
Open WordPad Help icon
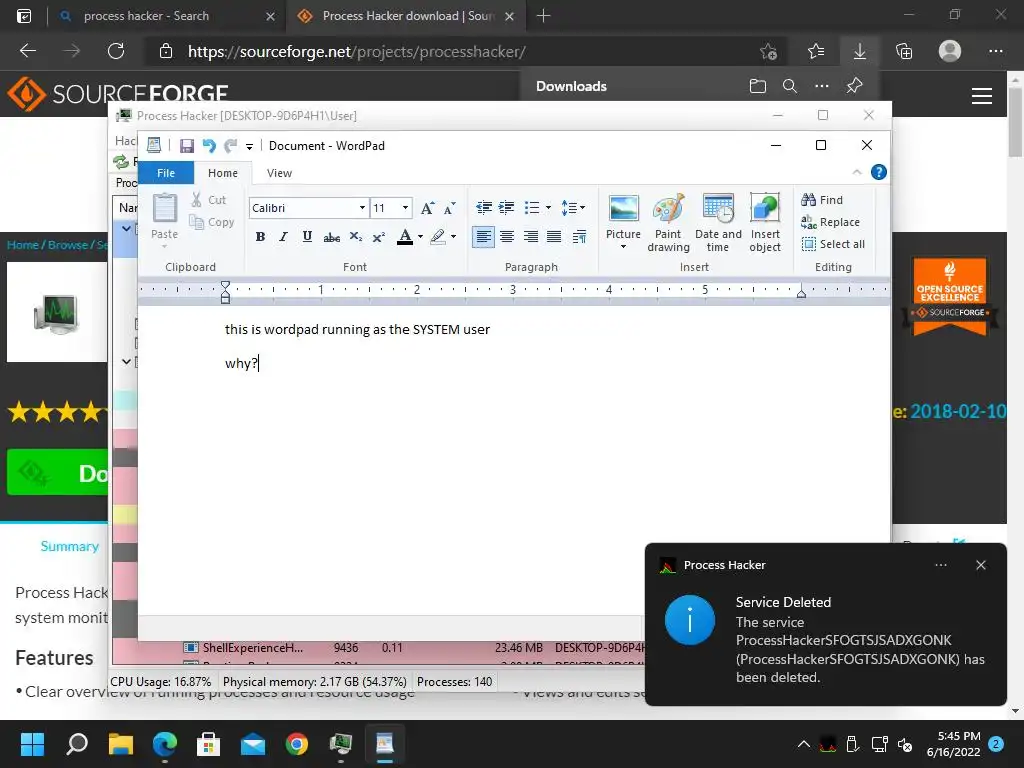coord(879,172)
